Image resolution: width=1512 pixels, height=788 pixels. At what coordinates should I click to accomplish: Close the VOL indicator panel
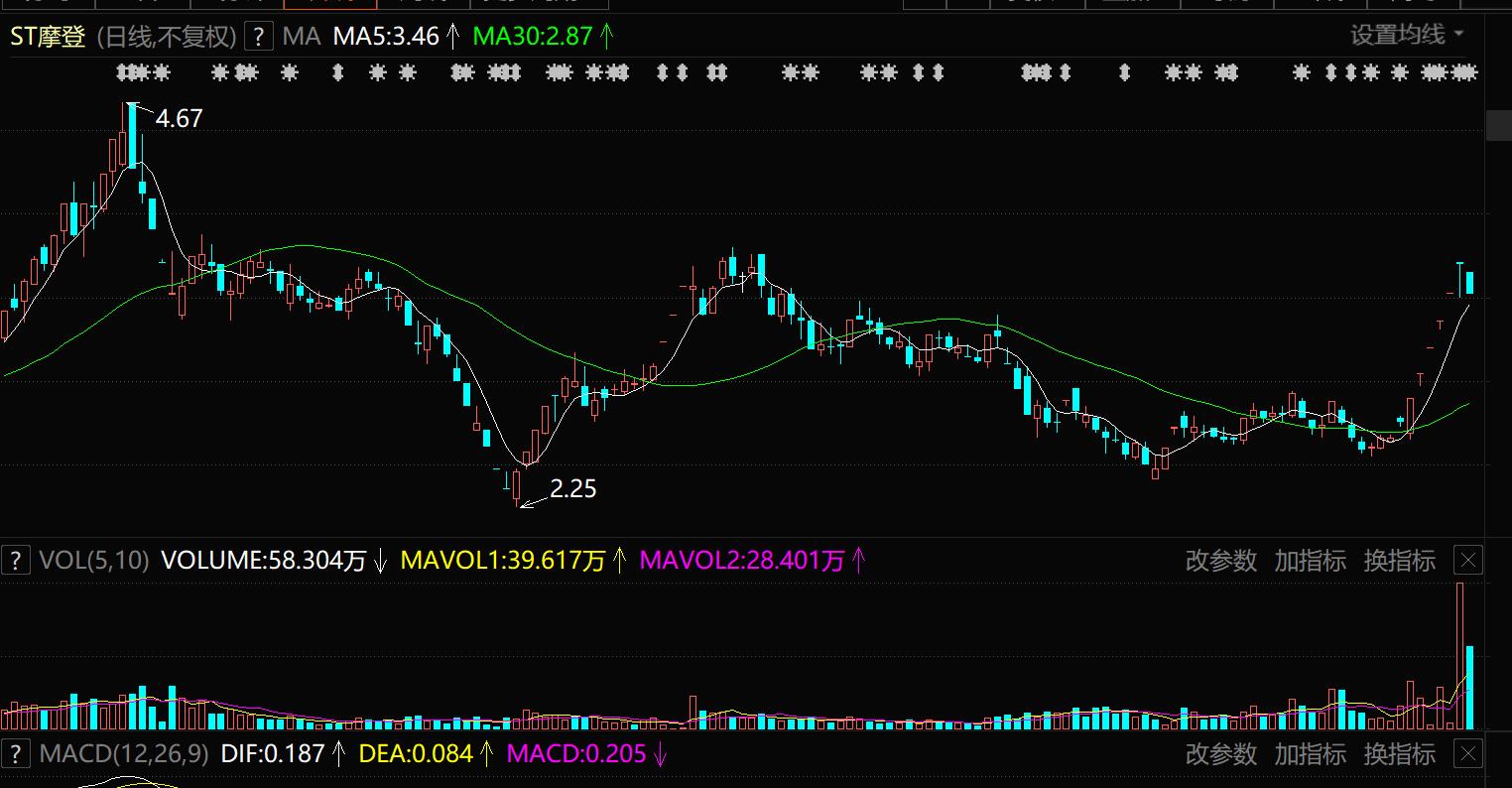click(x=1468, y=561)
